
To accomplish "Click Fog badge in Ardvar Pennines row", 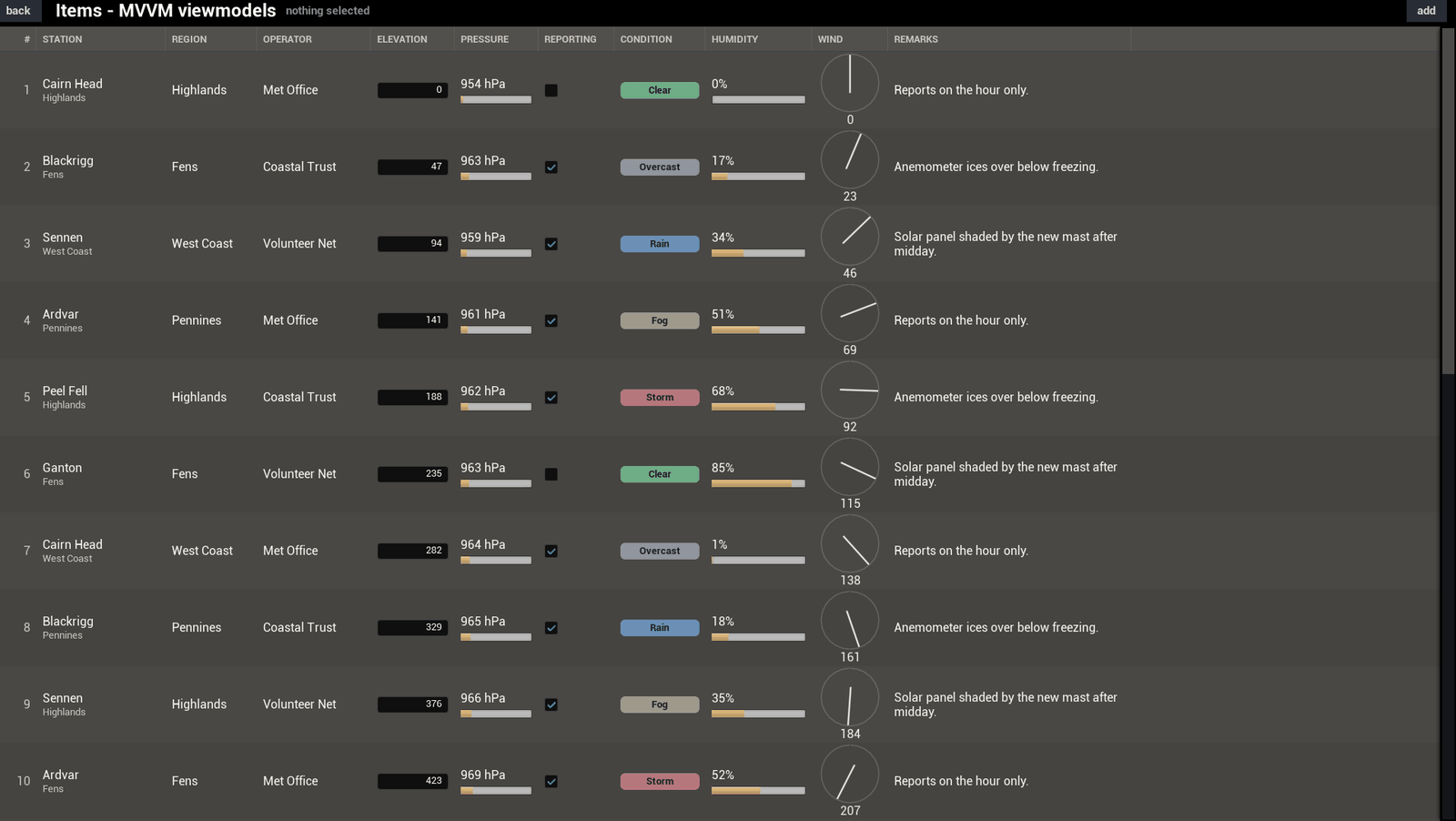I will coord(660,320).
